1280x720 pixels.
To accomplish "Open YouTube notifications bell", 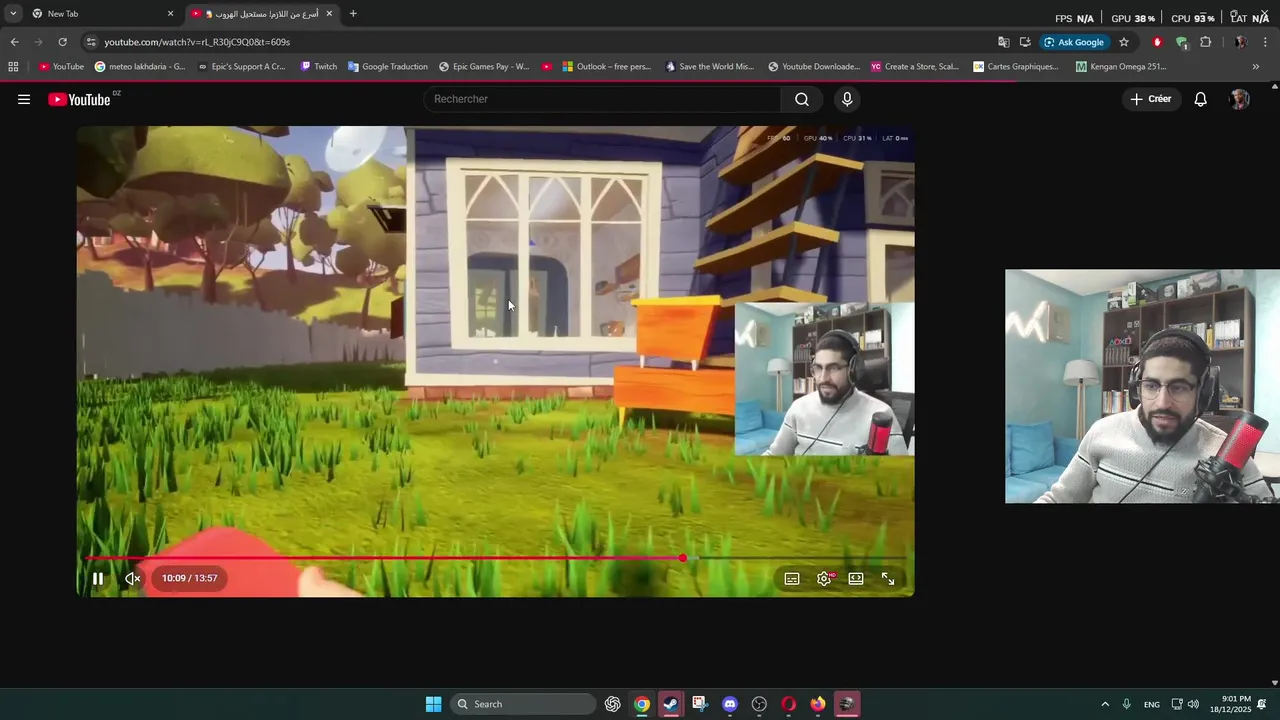I will [1201, 99].
